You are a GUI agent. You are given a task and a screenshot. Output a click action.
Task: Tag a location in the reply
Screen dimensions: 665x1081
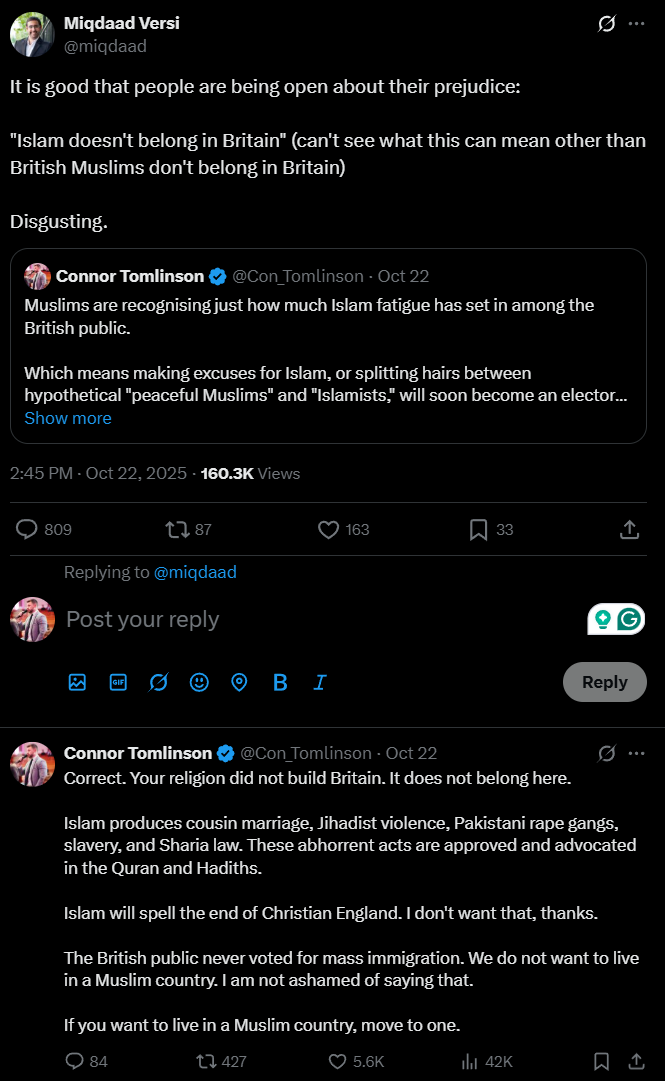pyautogui.click(x=239, y=682)
